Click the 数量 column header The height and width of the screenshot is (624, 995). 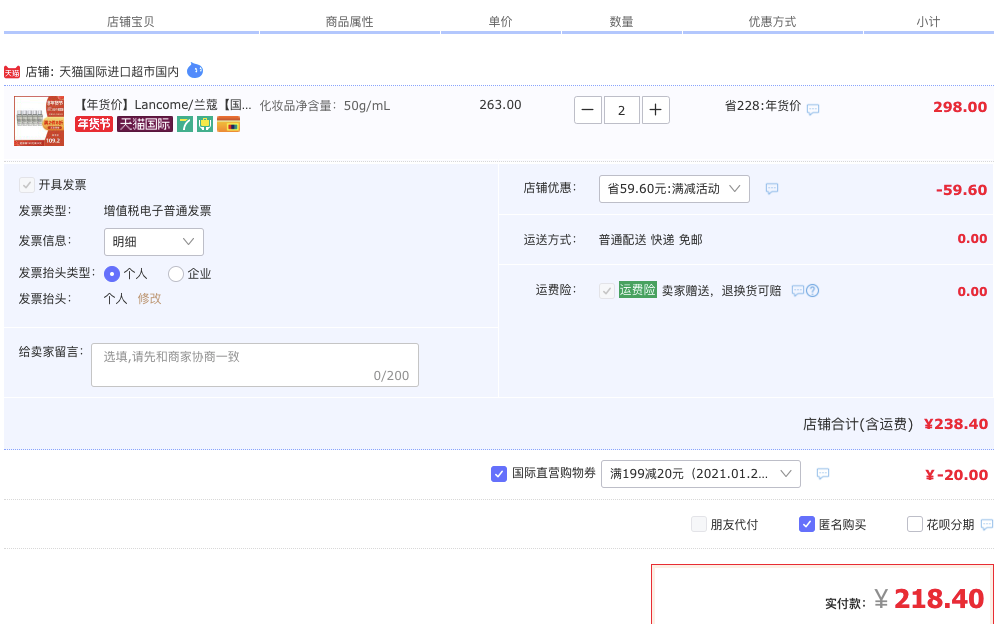[x=621, y=22]
